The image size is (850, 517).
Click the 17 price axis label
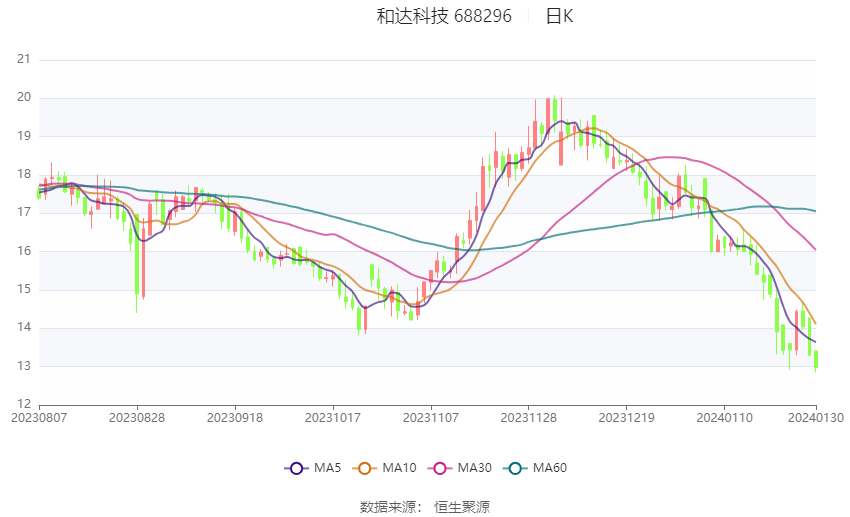pos(24,212)
